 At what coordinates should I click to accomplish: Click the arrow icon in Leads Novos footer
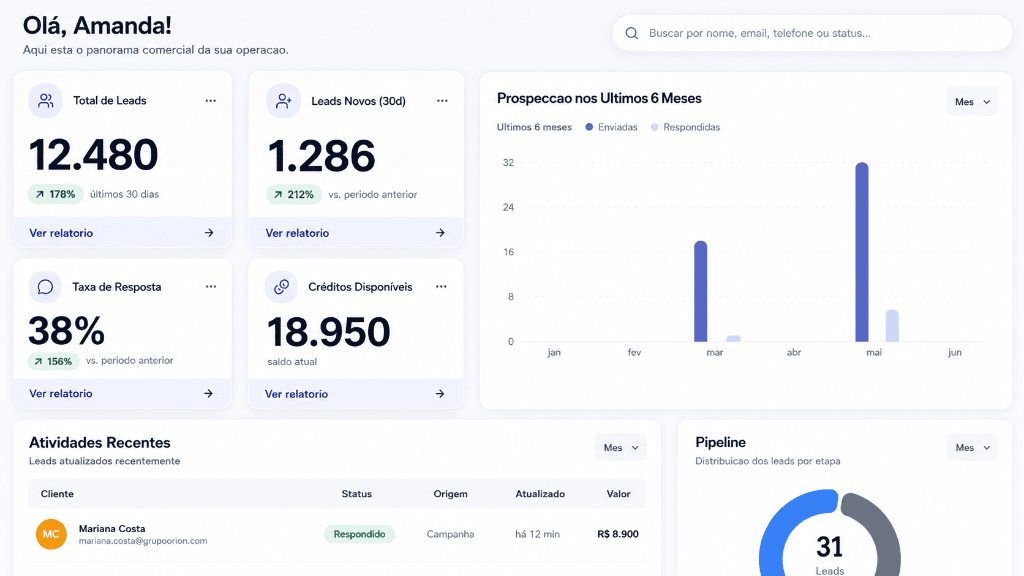(440, 233)
